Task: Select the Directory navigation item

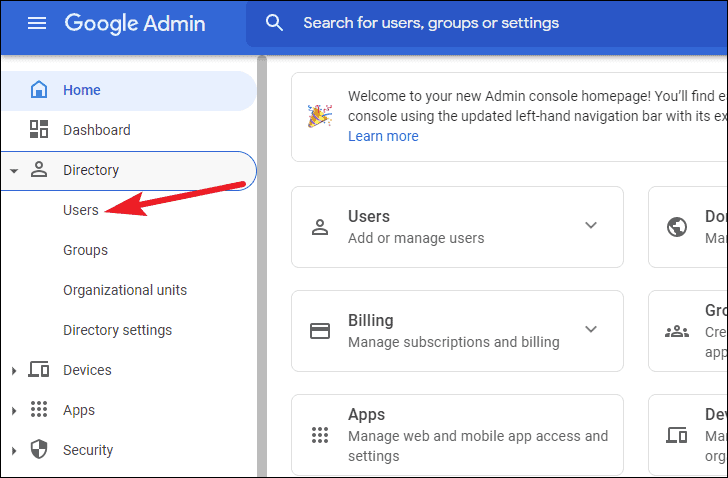Action: (128, 170)
